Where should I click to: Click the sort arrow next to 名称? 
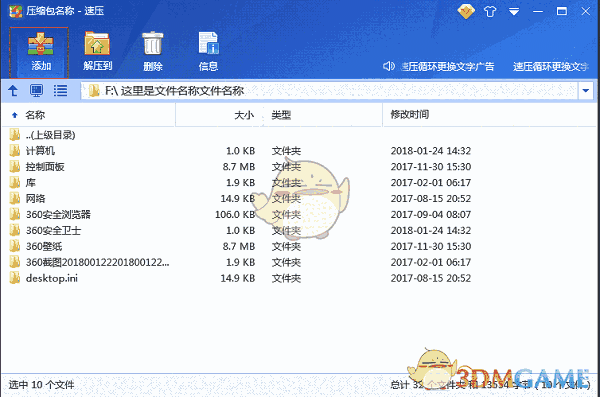pos(15,115)
